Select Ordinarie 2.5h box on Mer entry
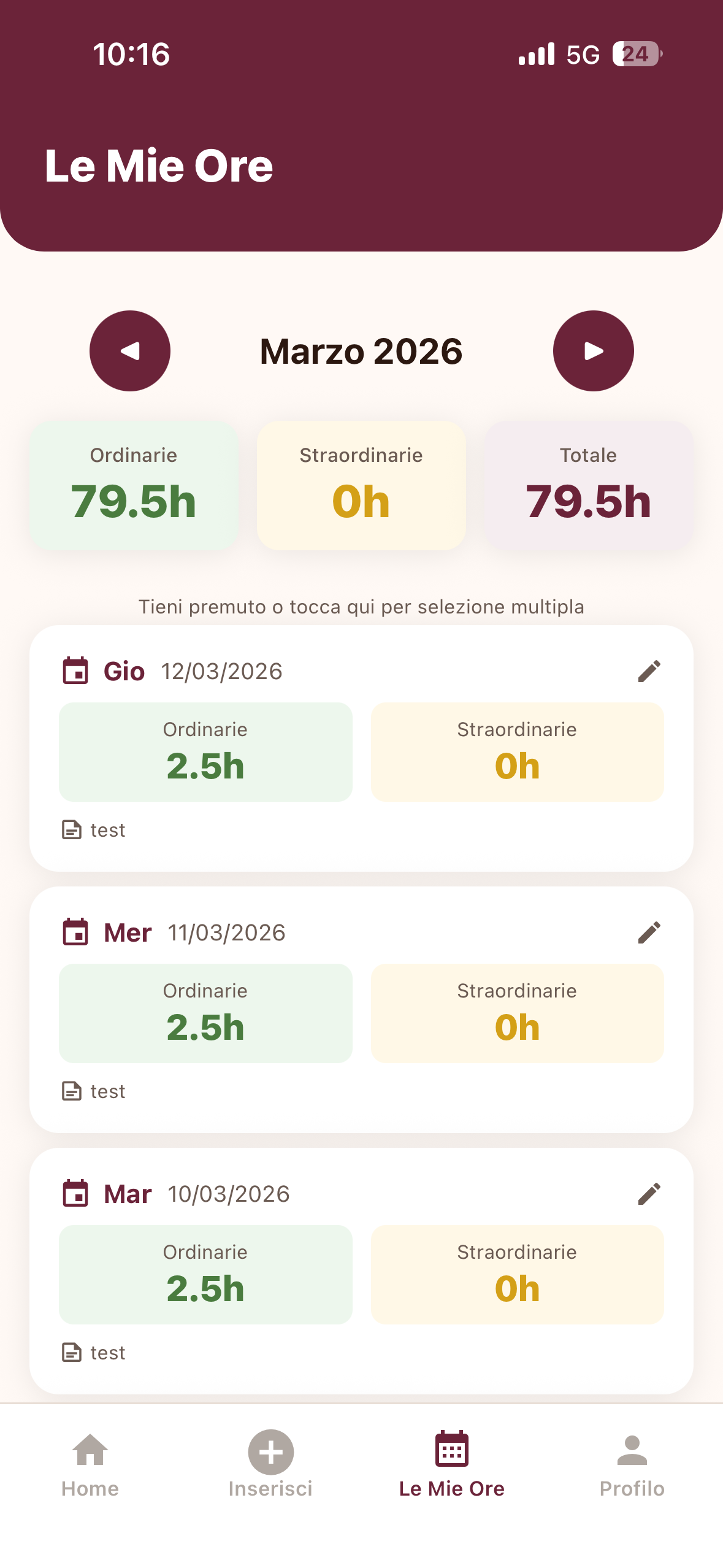 [x=205, y=1013]
